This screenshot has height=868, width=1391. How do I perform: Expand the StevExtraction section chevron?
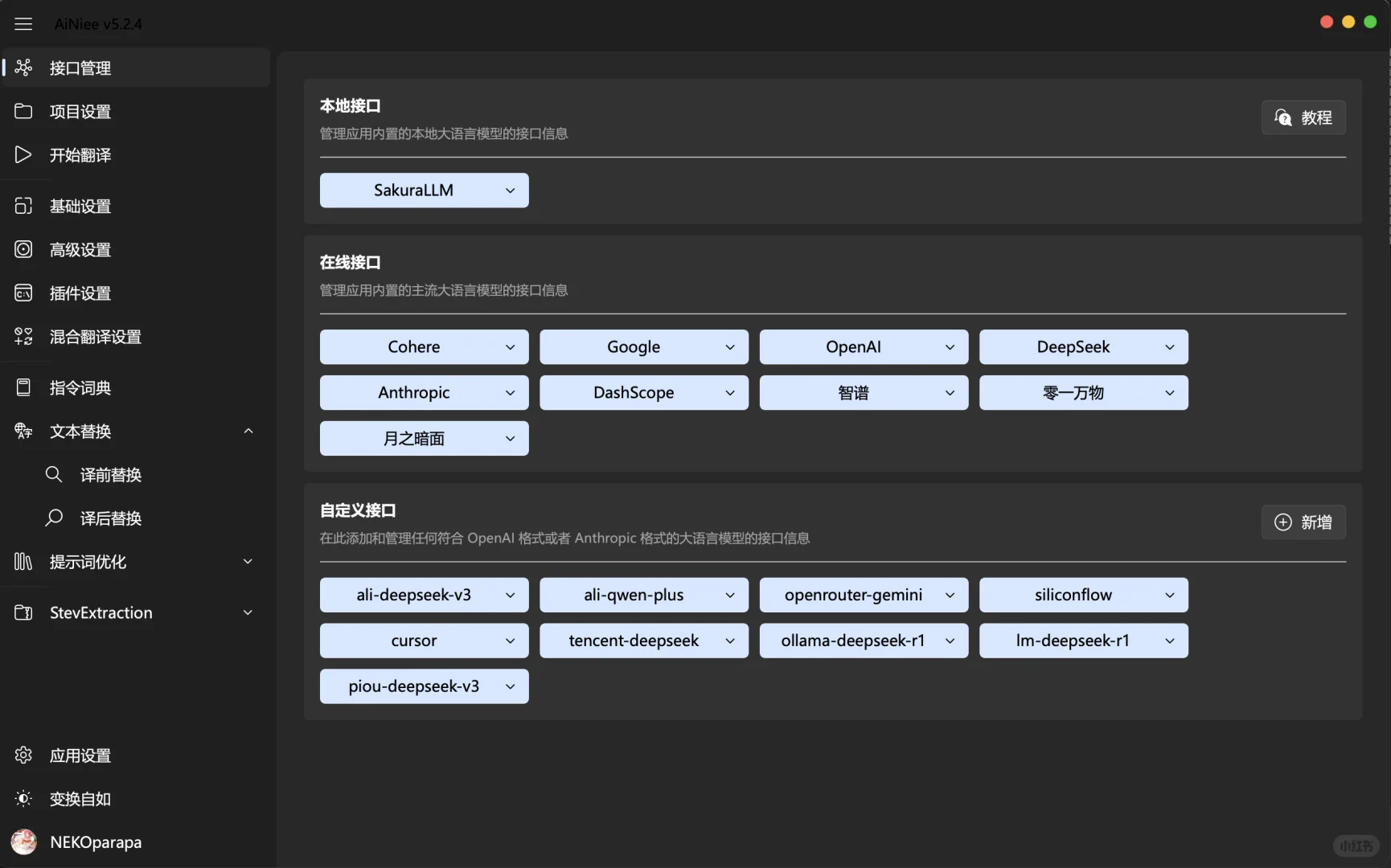[x=248, y=612]
